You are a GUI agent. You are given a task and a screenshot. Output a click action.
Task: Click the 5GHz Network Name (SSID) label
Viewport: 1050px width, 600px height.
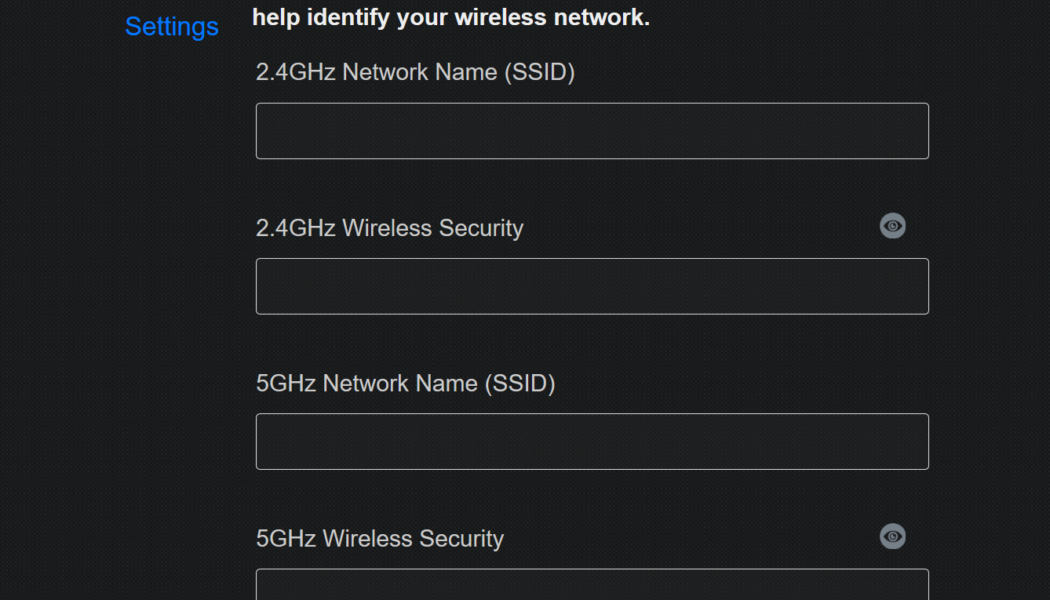(405, 383)
